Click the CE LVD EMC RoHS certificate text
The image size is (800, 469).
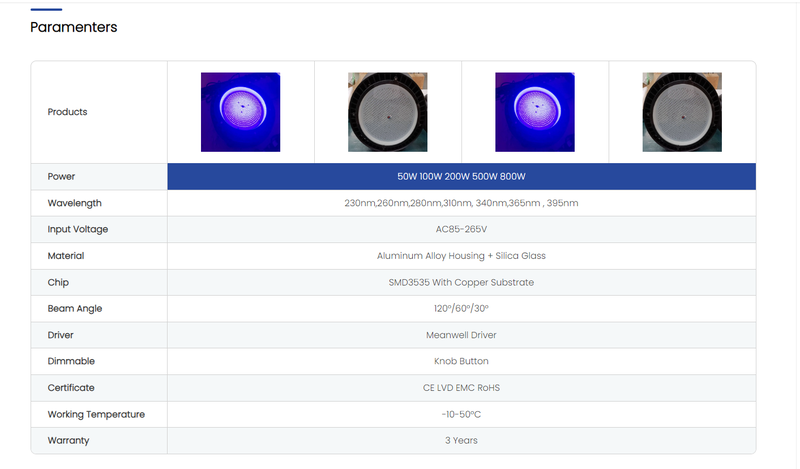click(461, 387)
